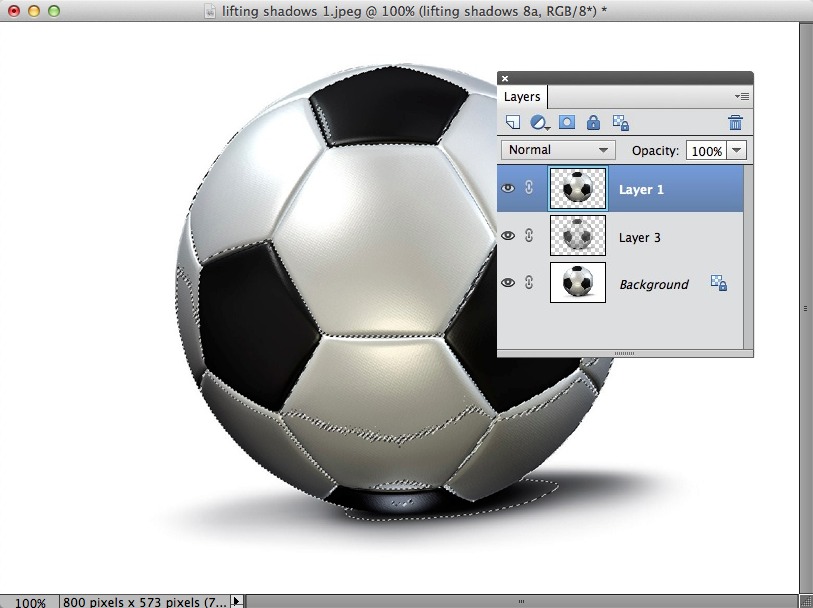813x608 pixels.
Task: Click the Lock transparent pixels icon
Action: [620, 123]
